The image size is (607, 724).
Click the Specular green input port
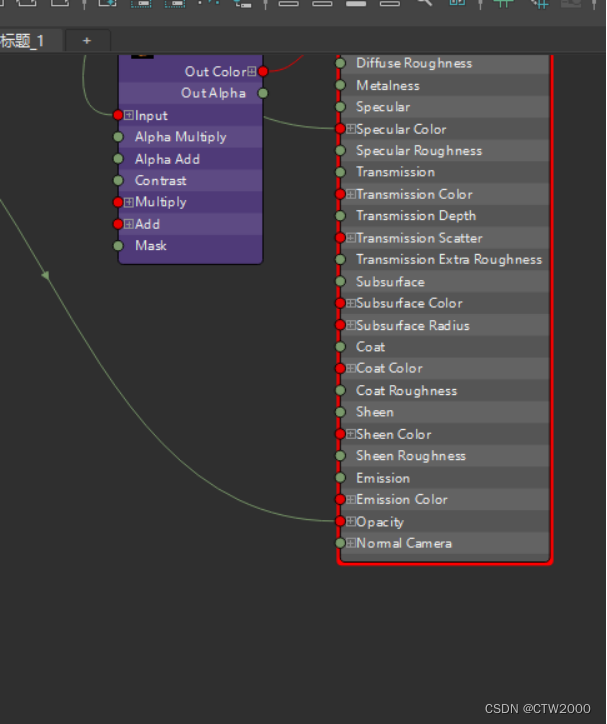[341, 107]
